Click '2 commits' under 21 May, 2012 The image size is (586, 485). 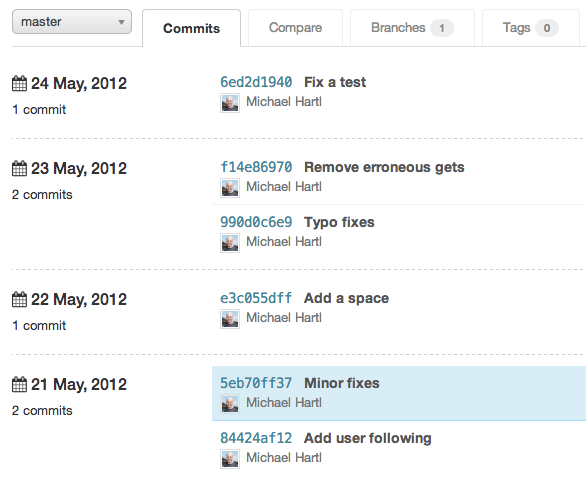(42, 410)
